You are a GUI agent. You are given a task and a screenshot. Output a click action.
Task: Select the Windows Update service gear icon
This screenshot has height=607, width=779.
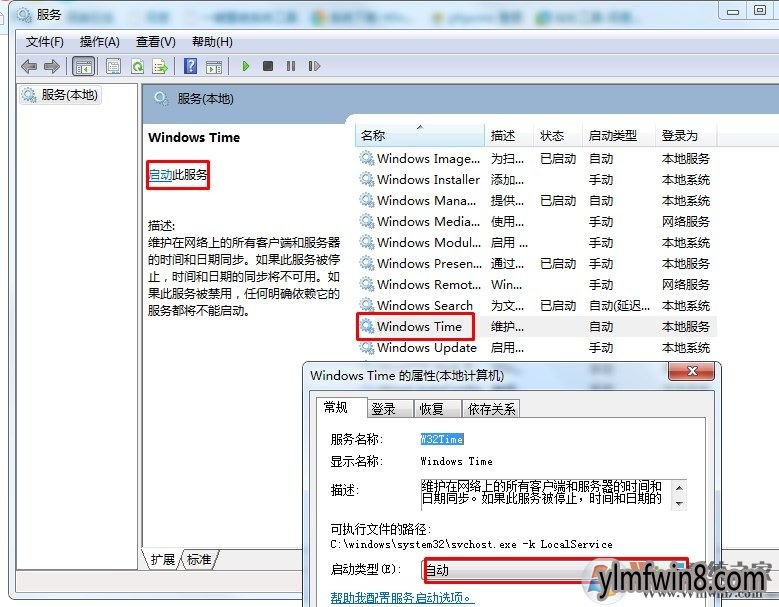(367, 347)
